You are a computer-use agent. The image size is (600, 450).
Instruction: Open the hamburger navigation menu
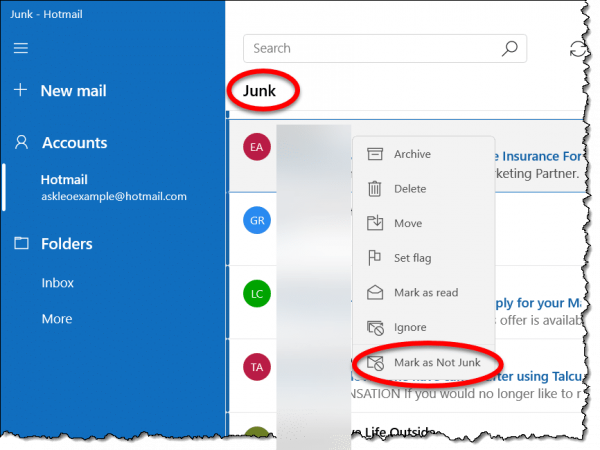tap(21, 48)
